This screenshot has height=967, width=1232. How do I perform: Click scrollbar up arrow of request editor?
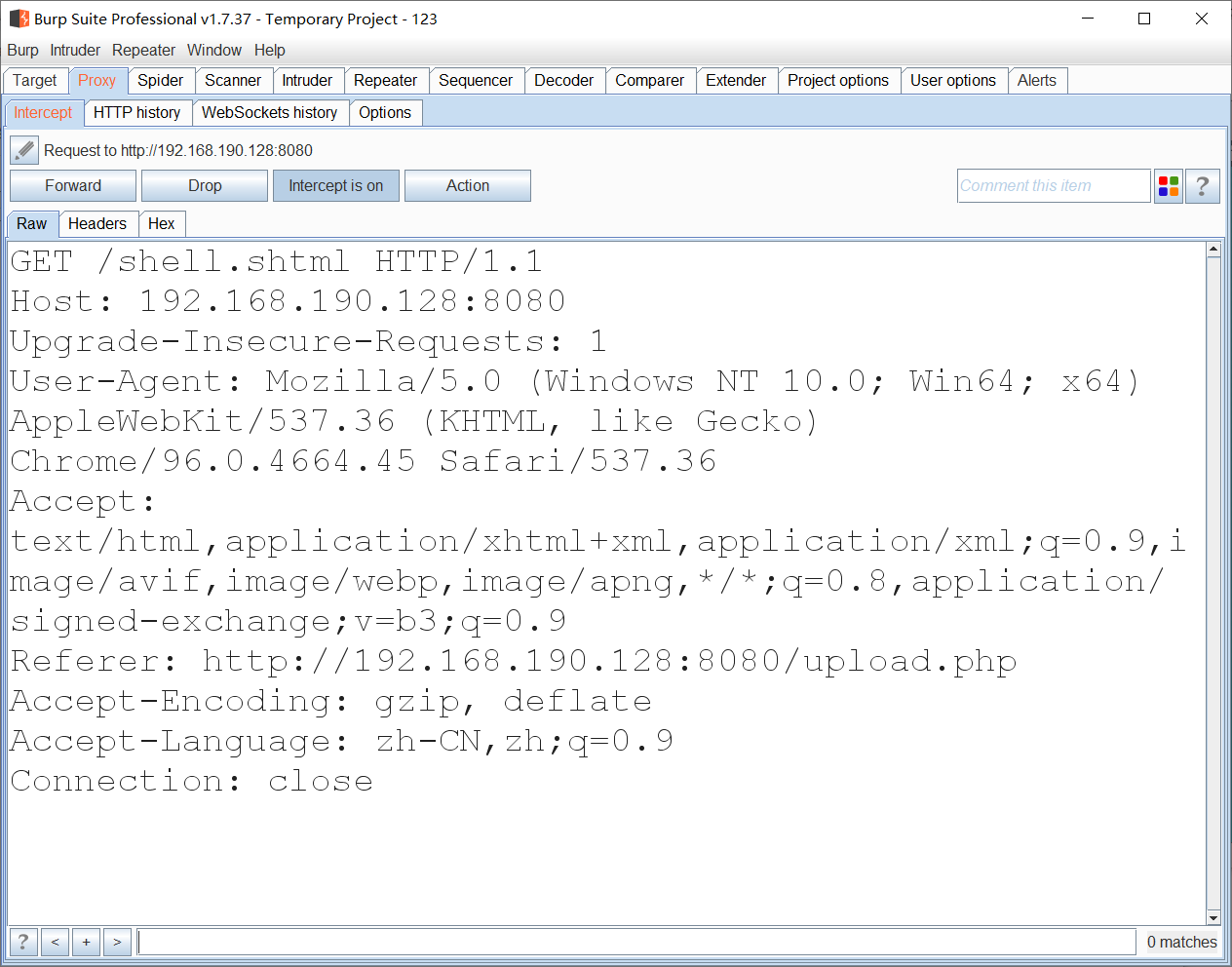point(1213,250)
